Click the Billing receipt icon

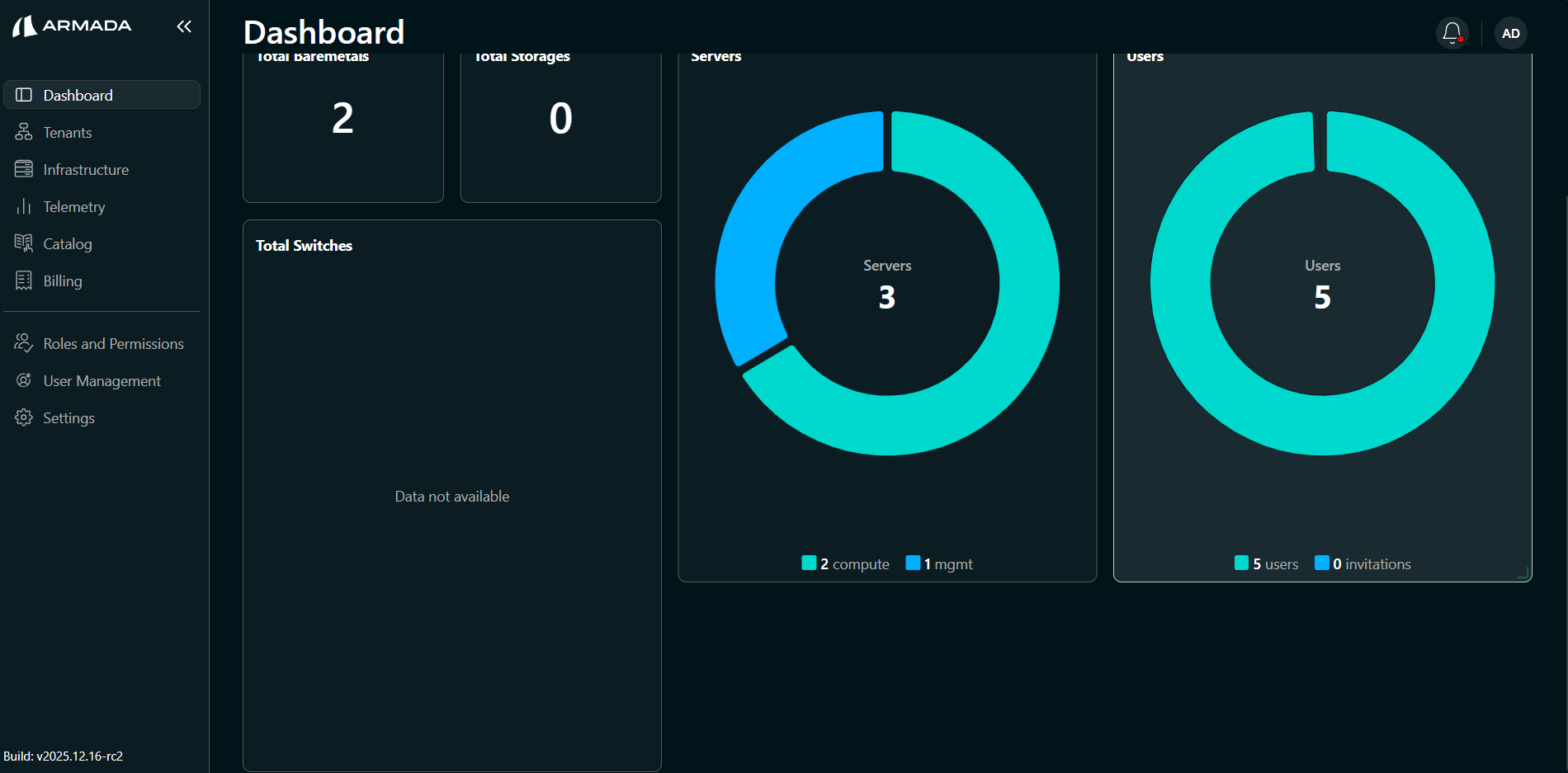[24, 280]
